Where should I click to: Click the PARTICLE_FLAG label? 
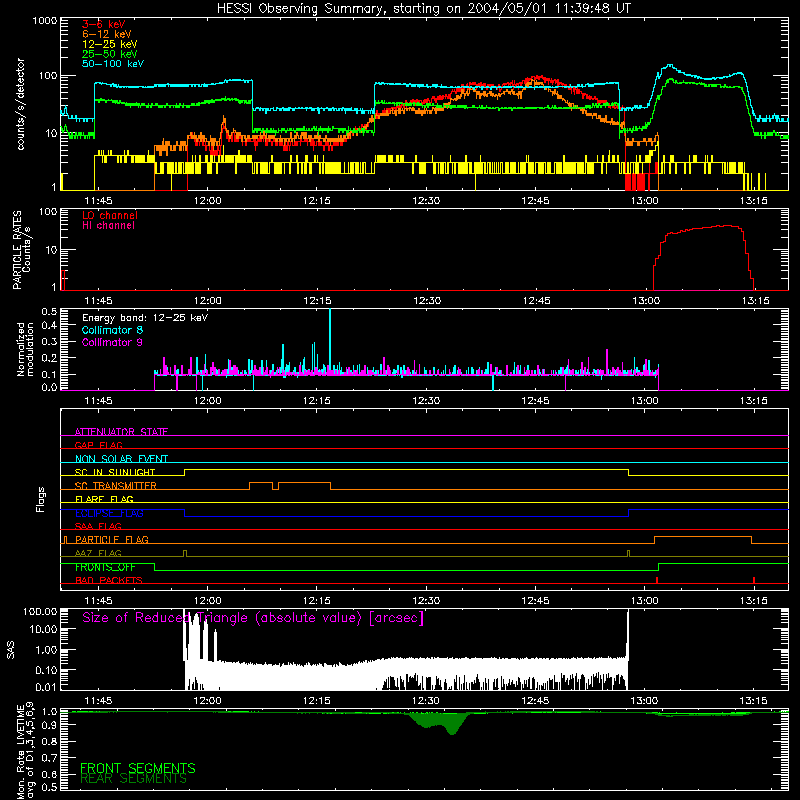[x=112, y=539]
